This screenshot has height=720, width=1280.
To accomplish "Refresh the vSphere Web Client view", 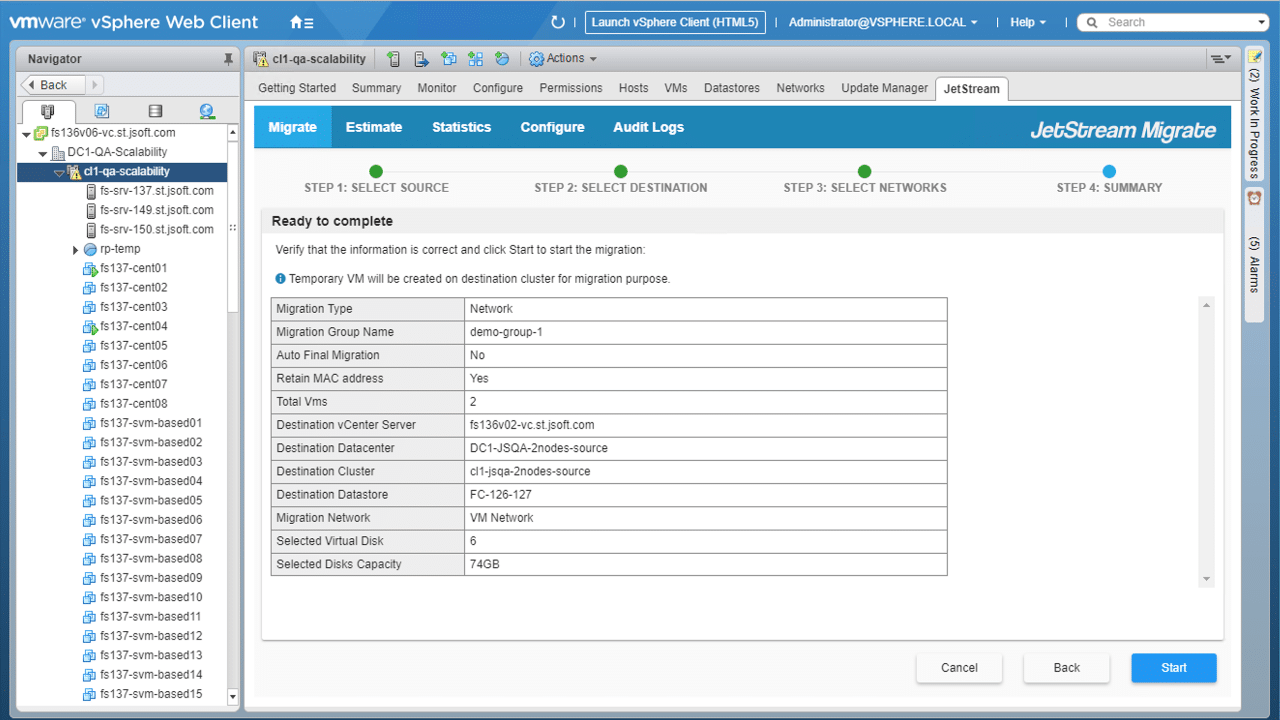I will pyautogui.click(x=558, y=22).
